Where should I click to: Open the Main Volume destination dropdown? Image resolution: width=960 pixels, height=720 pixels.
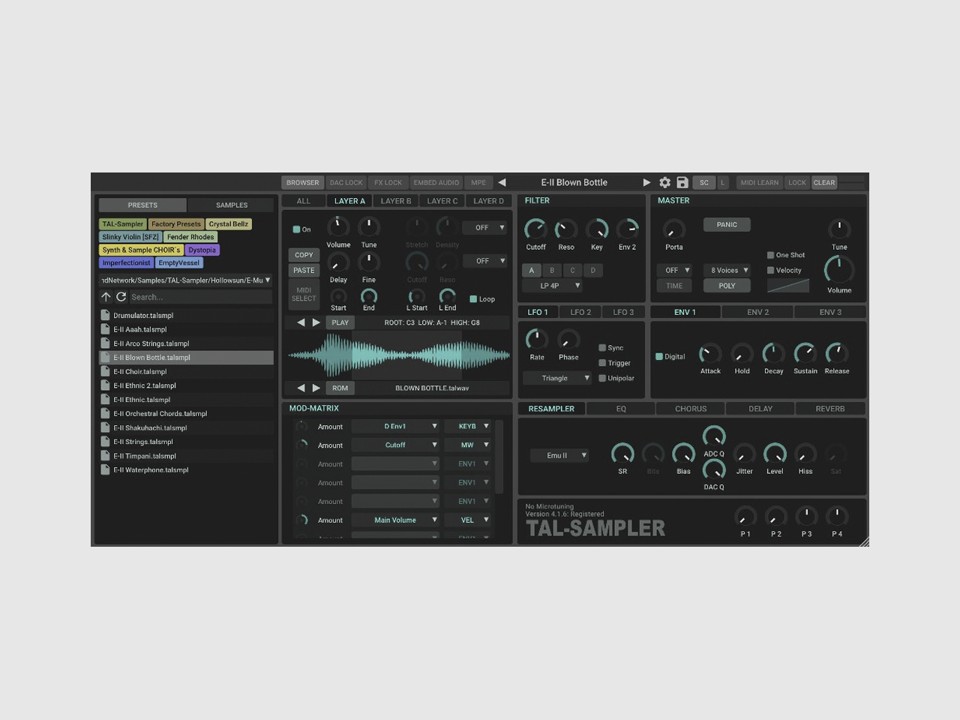pos(396,520)
